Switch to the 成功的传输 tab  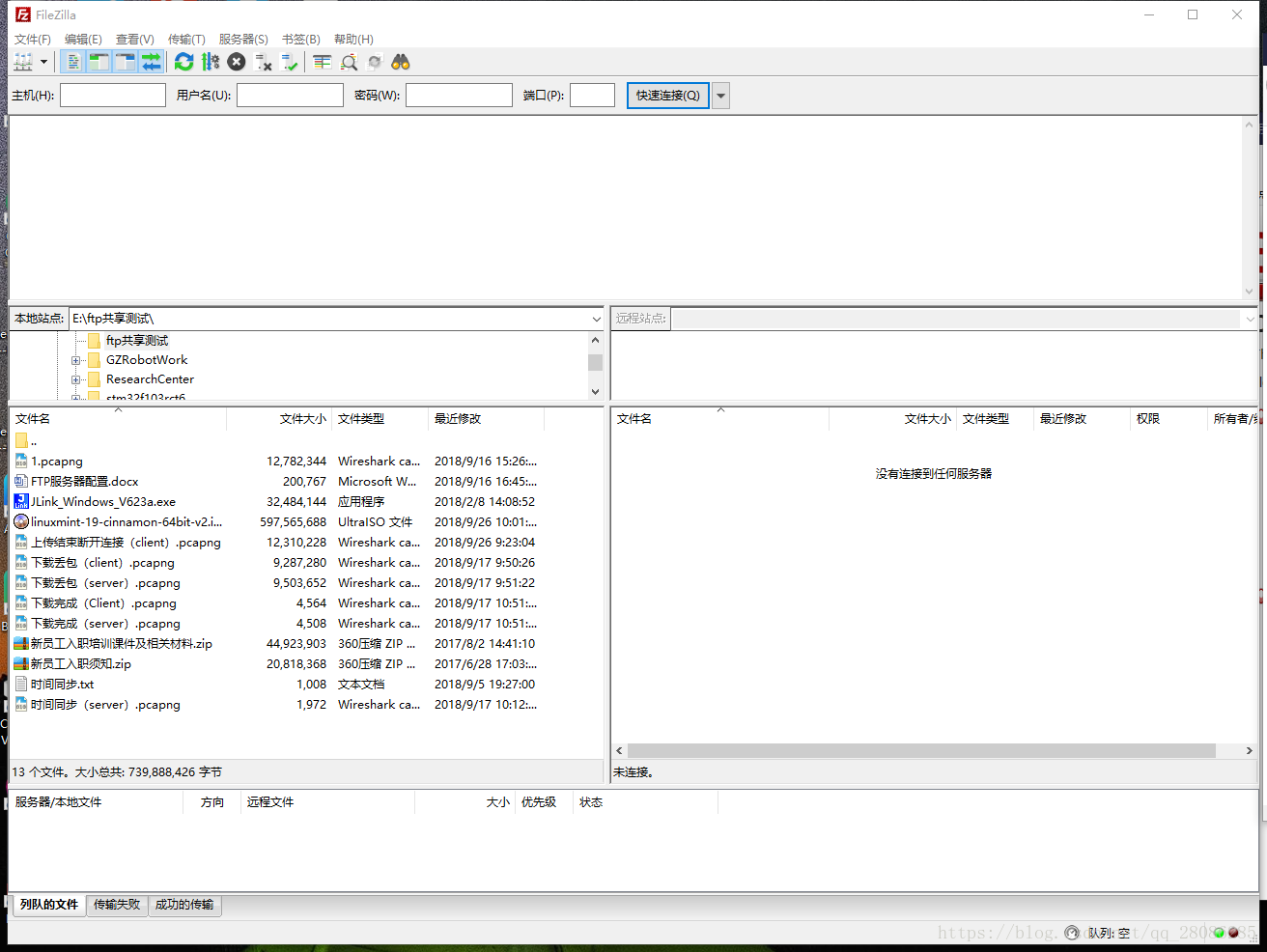[184, 905]
